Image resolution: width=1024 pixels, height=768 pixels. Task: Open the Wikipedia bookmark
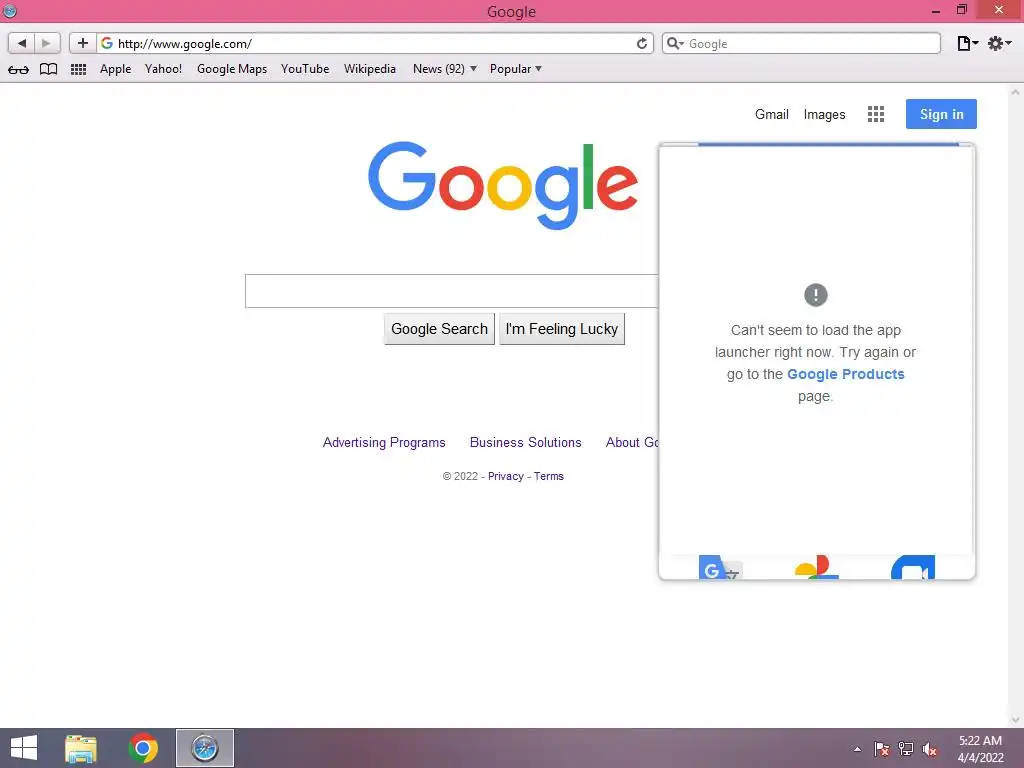pyautogui.click(x=370, y=69)
